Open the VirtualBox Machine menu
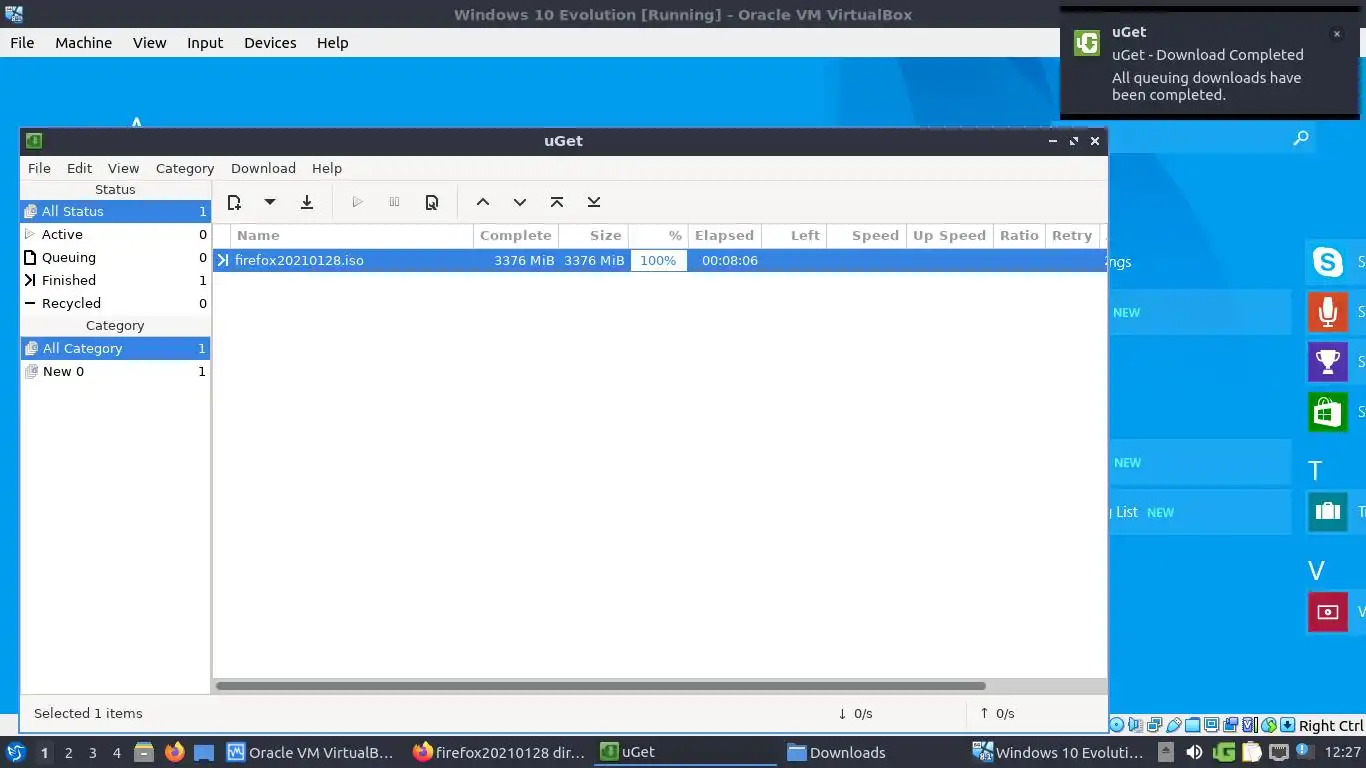Viewport: 1366px width, 768px height. click(83, 43)
